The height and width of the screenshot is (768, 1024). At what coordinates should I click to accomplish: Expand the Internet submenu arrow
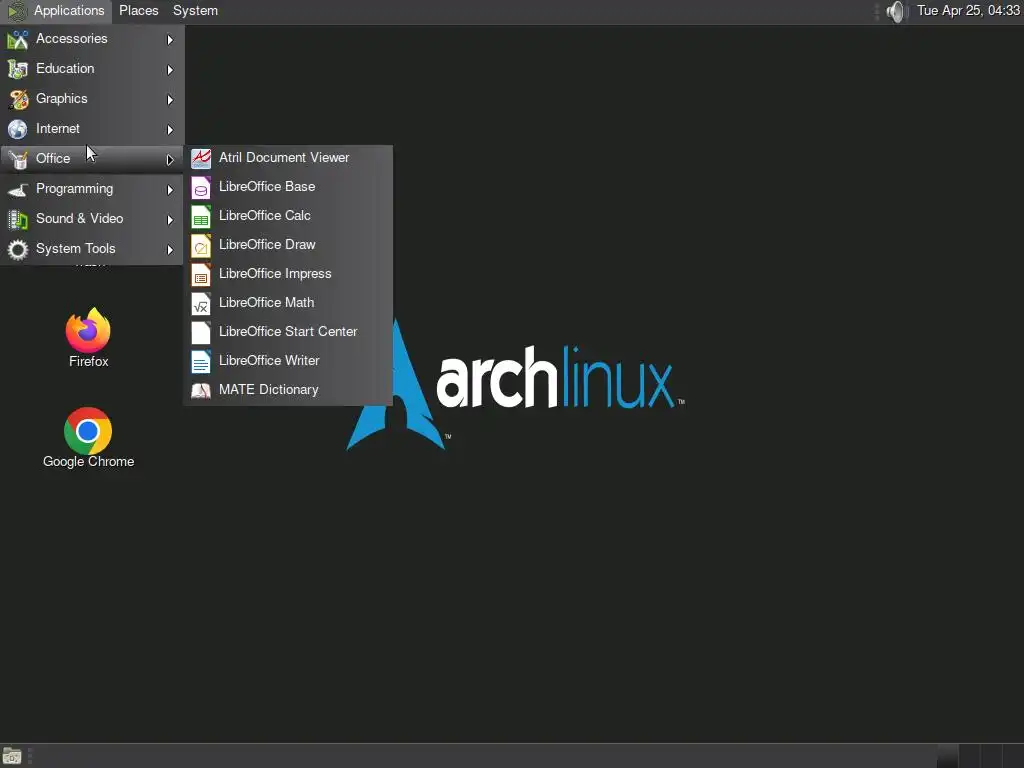(x=170, y=130)
